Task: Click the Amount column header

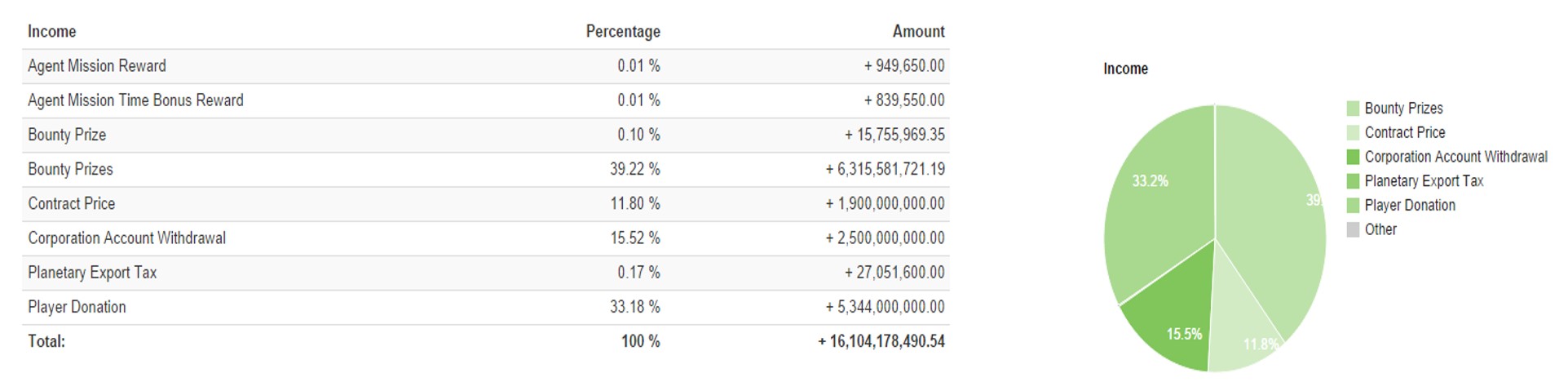Action: click(x=918, y=32)
